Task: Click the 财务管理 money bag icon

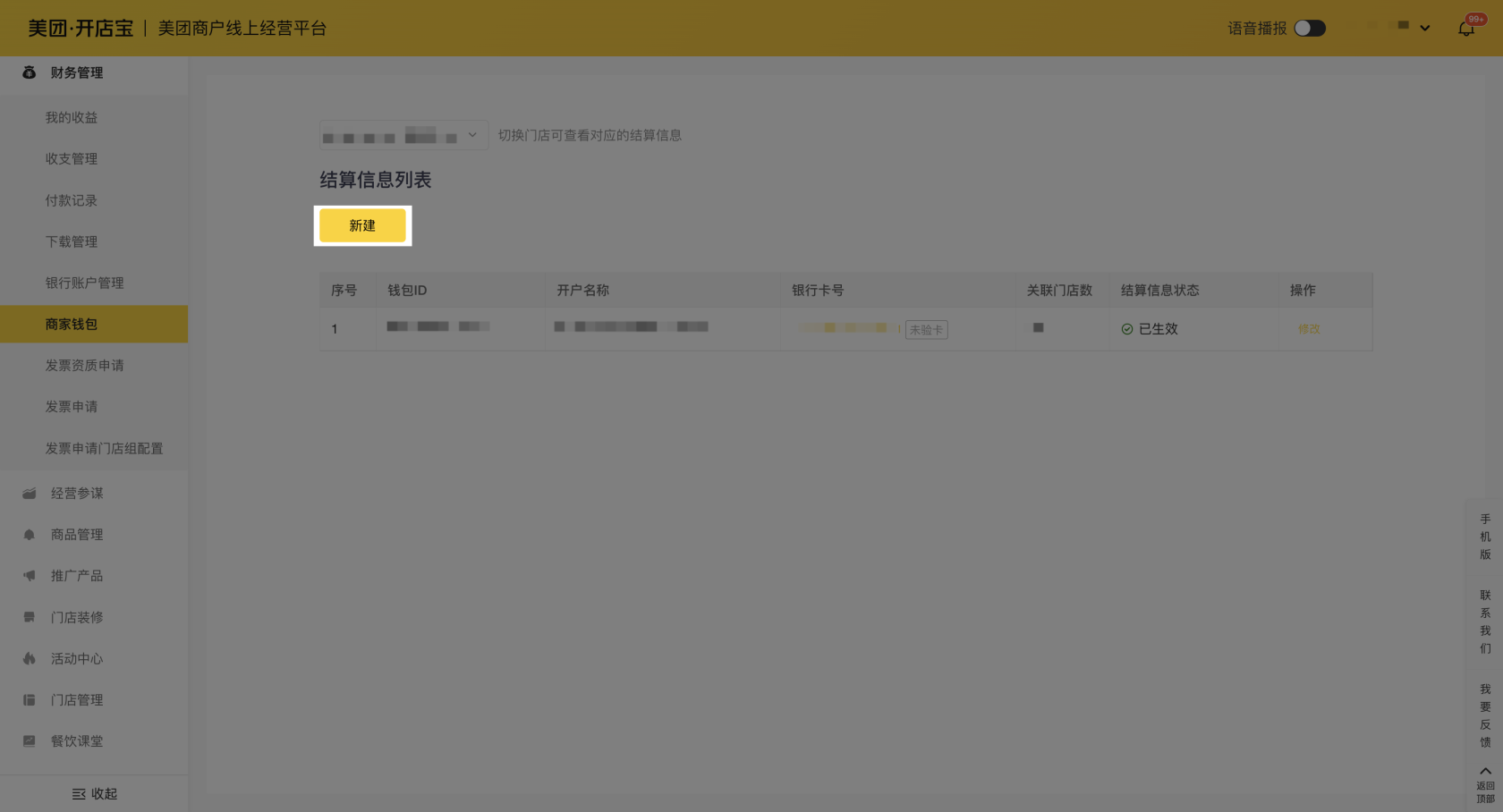Action: point(30,72)
